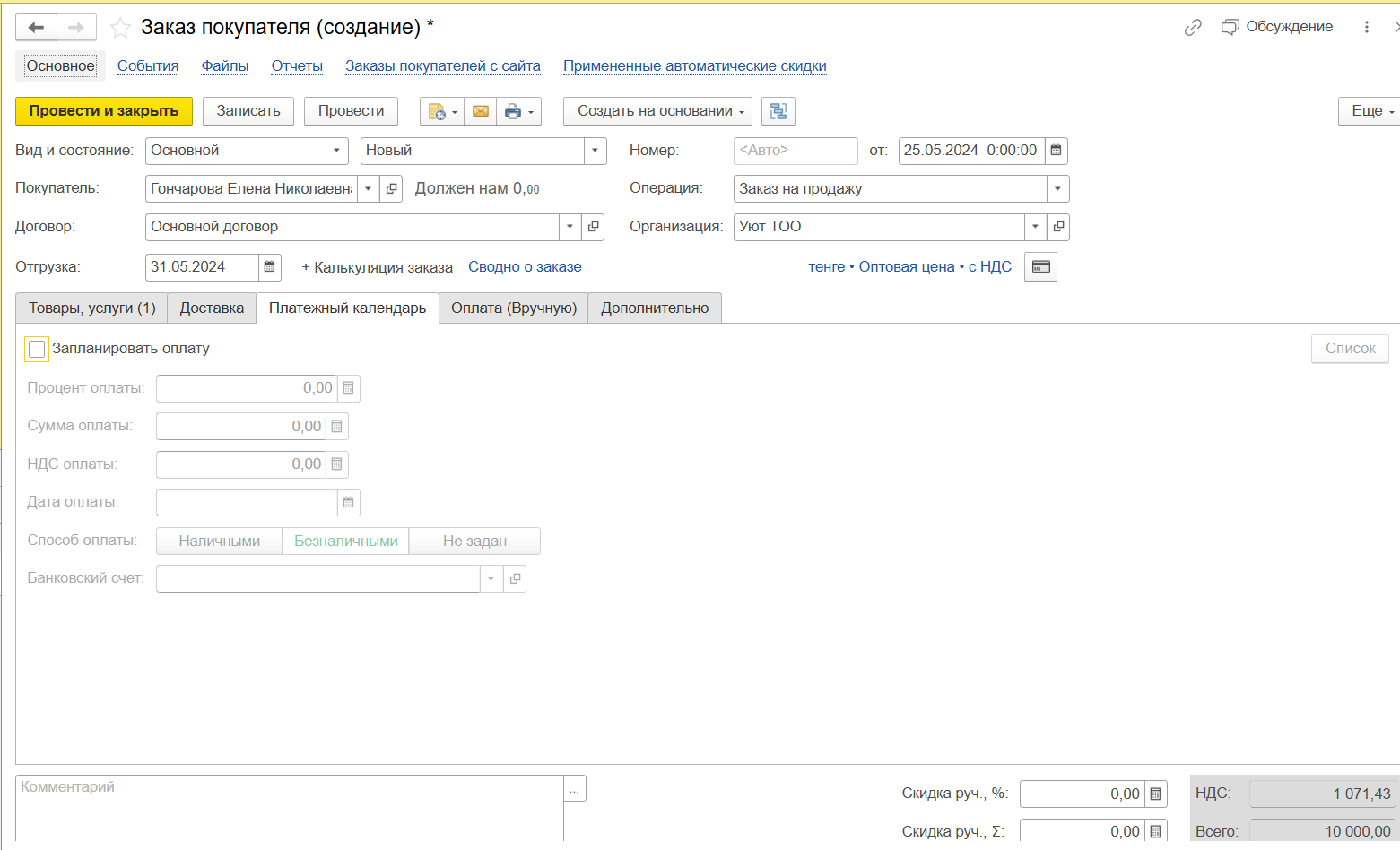Click the back navigation arrow
The image size is (1400, 850).
tap(37, 28)
